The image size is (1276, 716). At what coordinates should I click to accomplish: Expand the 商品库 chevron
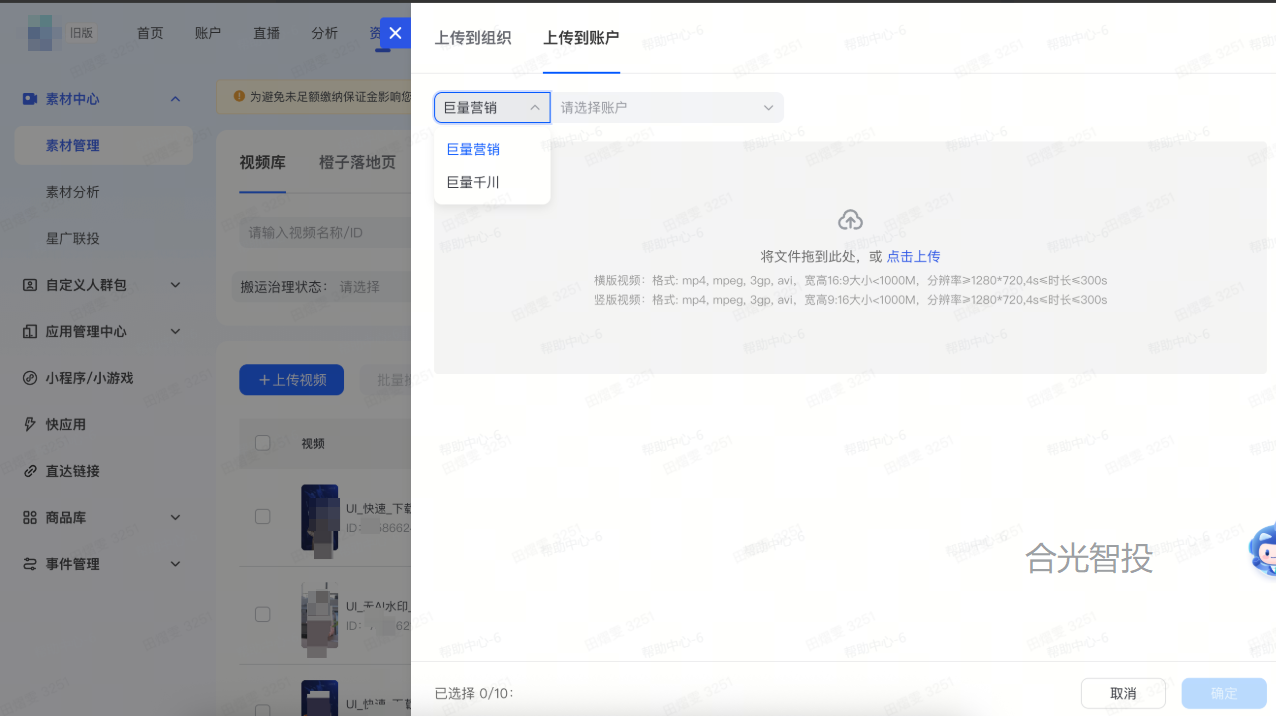pos(175,517)
